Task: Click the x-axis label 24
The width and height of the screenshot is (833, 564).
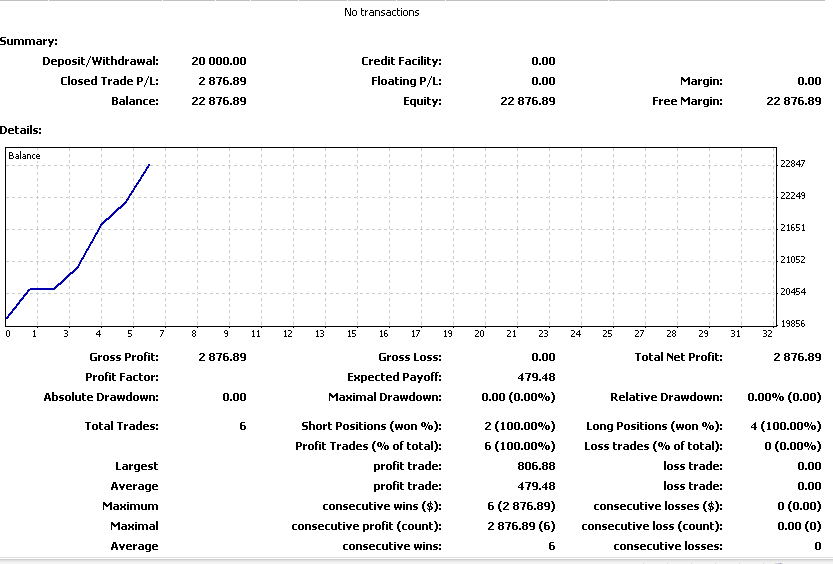Action: pos(575,334)
